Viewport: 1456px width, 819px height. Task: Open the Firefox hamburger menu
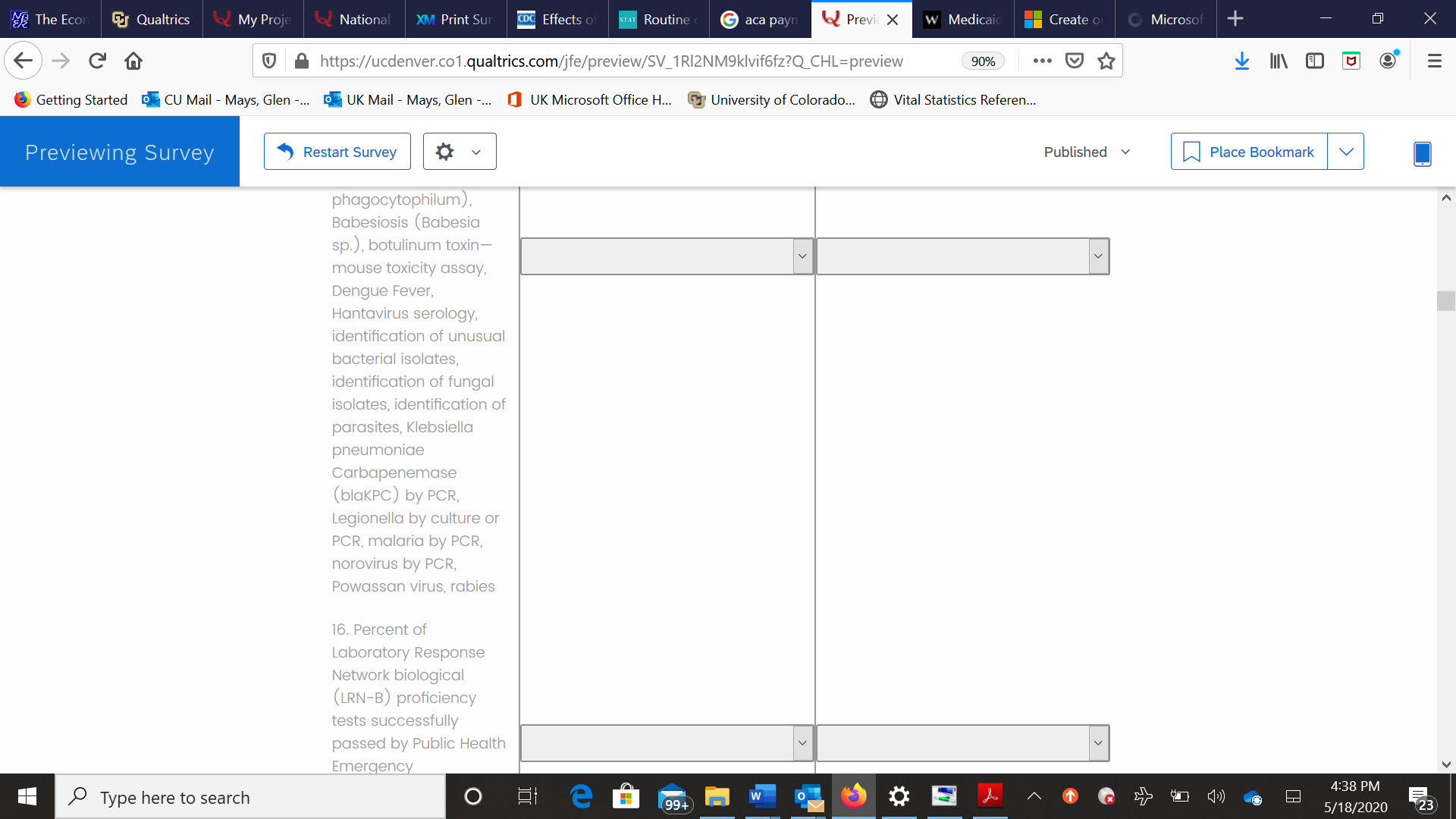[1434, 61]
